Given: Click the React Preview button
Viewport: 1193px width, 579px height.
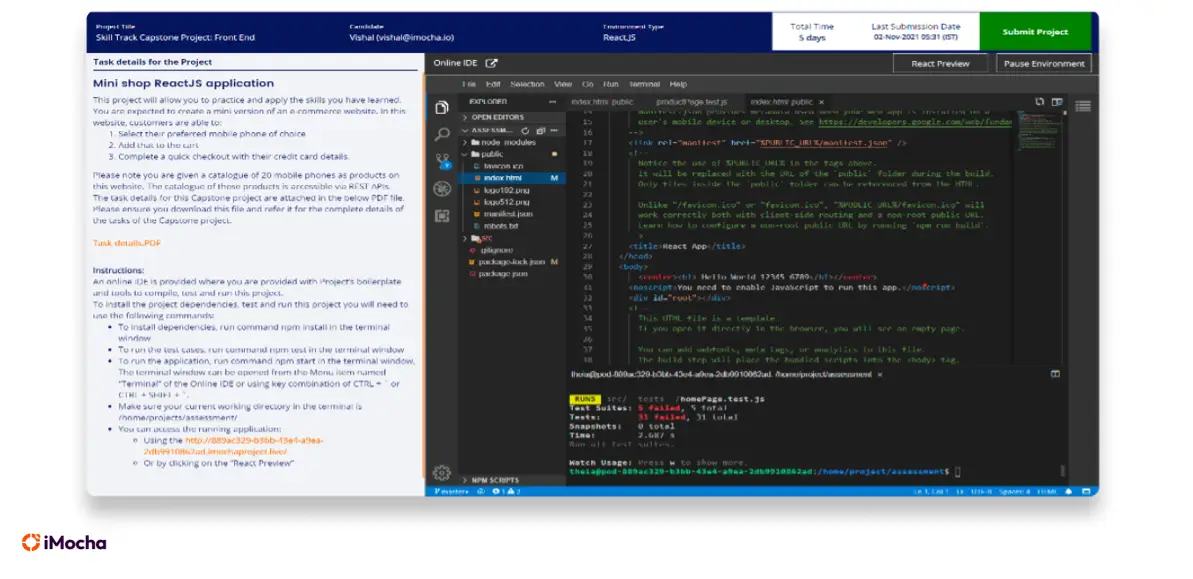Looking at the screenshot, I should pyautogui.click(x=940, y=64).
